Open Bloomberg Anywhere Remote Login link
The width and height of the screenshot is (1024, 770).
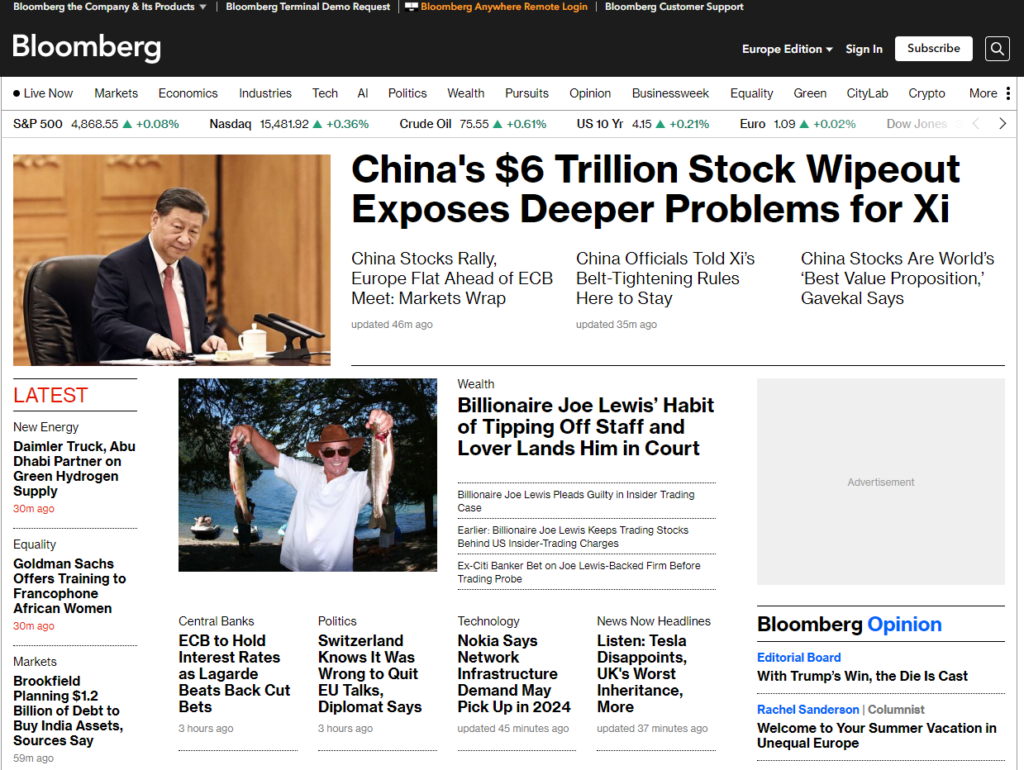(x=504, y=7)
